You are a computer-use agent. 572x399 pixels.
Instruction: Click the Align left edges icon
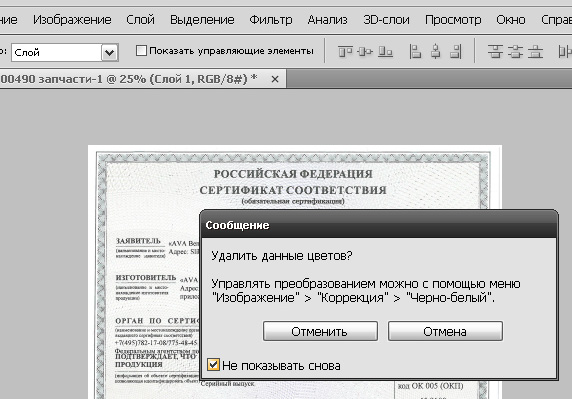click(x=415, y=51)
